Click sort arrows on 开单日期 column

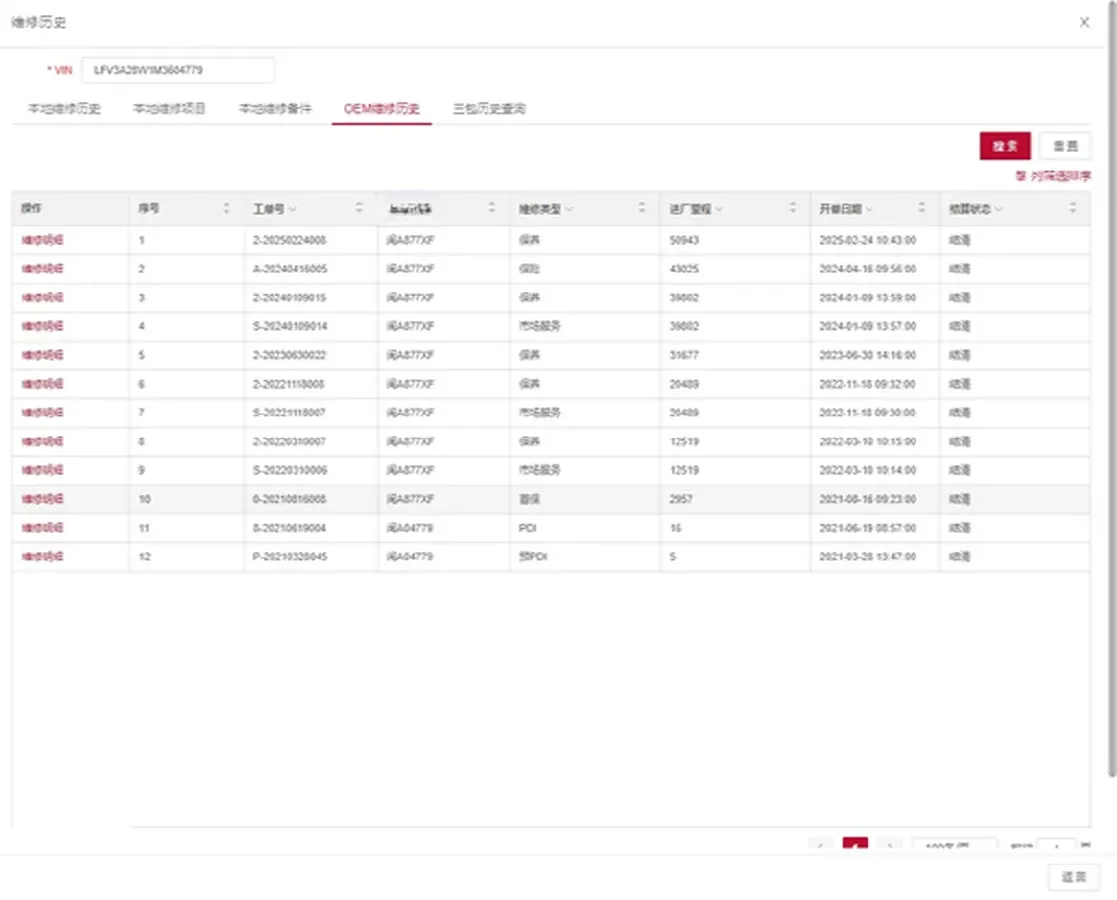[x=922, y=209]
